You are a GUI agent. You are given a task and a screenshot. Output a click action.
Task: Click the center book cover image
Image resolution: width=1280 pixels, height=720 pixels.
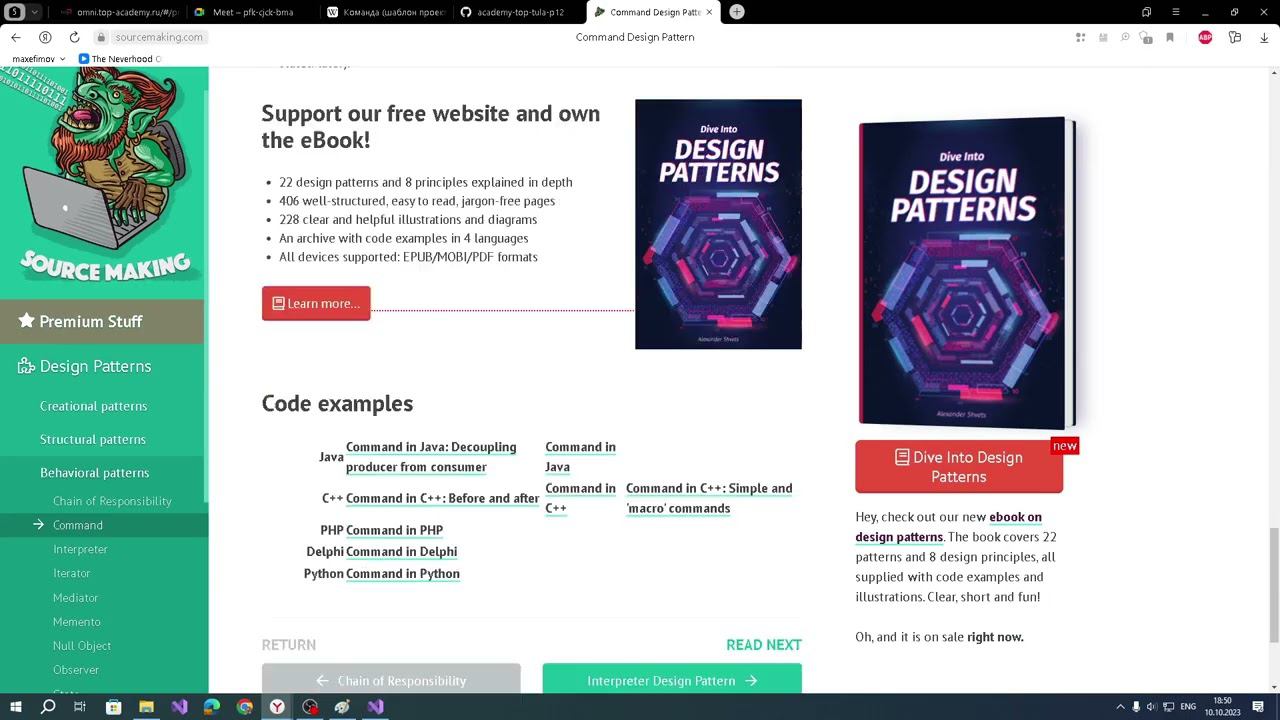(x=718, y=224)
